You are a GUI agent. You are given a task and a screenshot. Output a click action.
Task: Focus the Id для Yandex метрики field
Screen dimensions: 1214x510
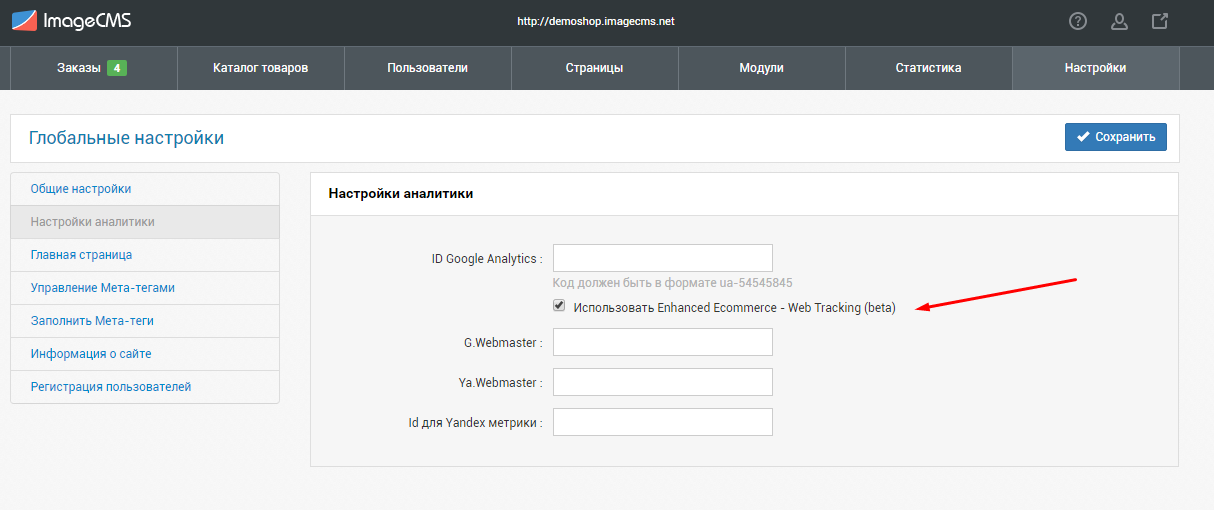[663, 422]
